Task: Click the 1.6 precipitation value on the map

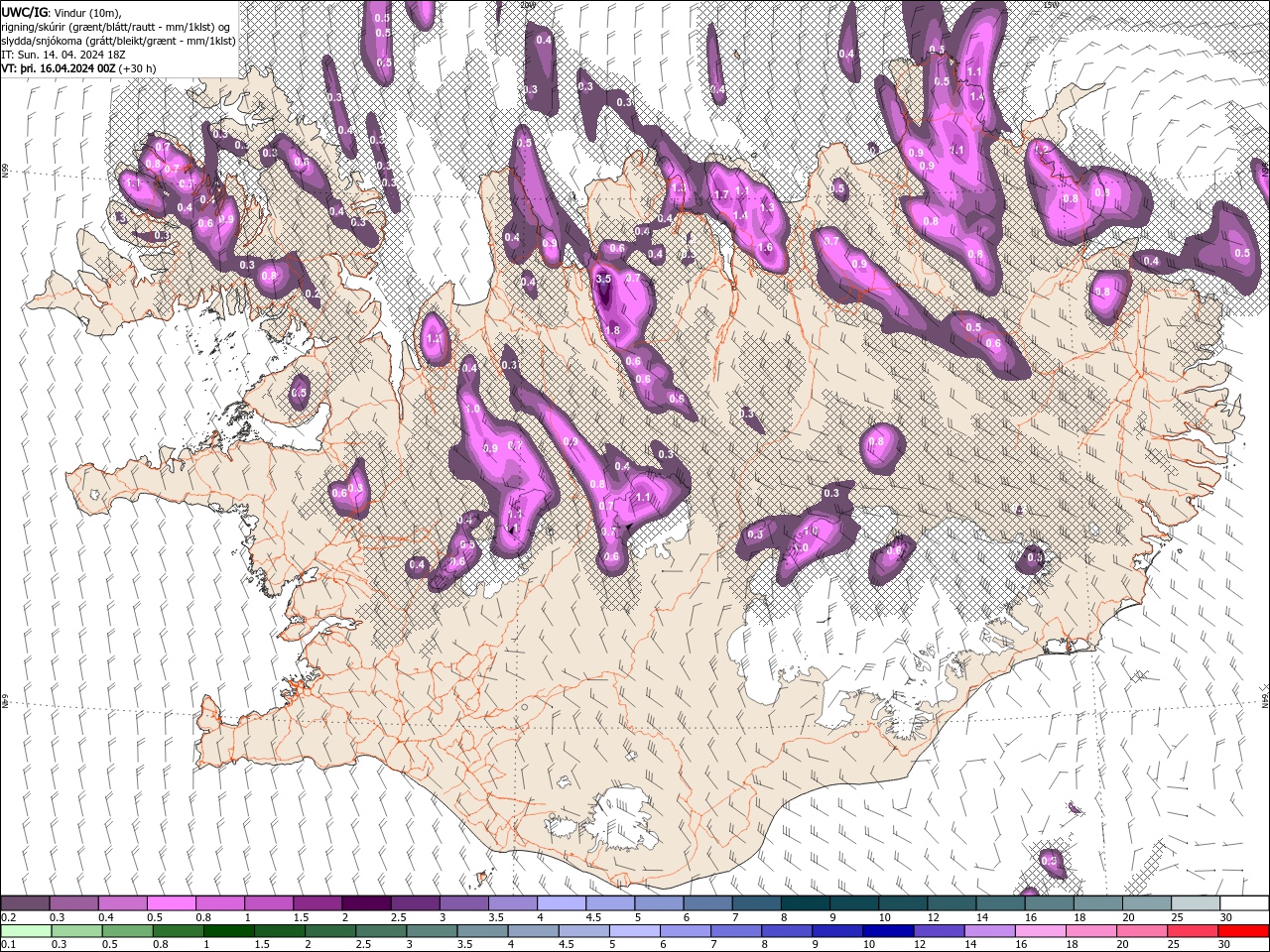Action: (764, 248)
